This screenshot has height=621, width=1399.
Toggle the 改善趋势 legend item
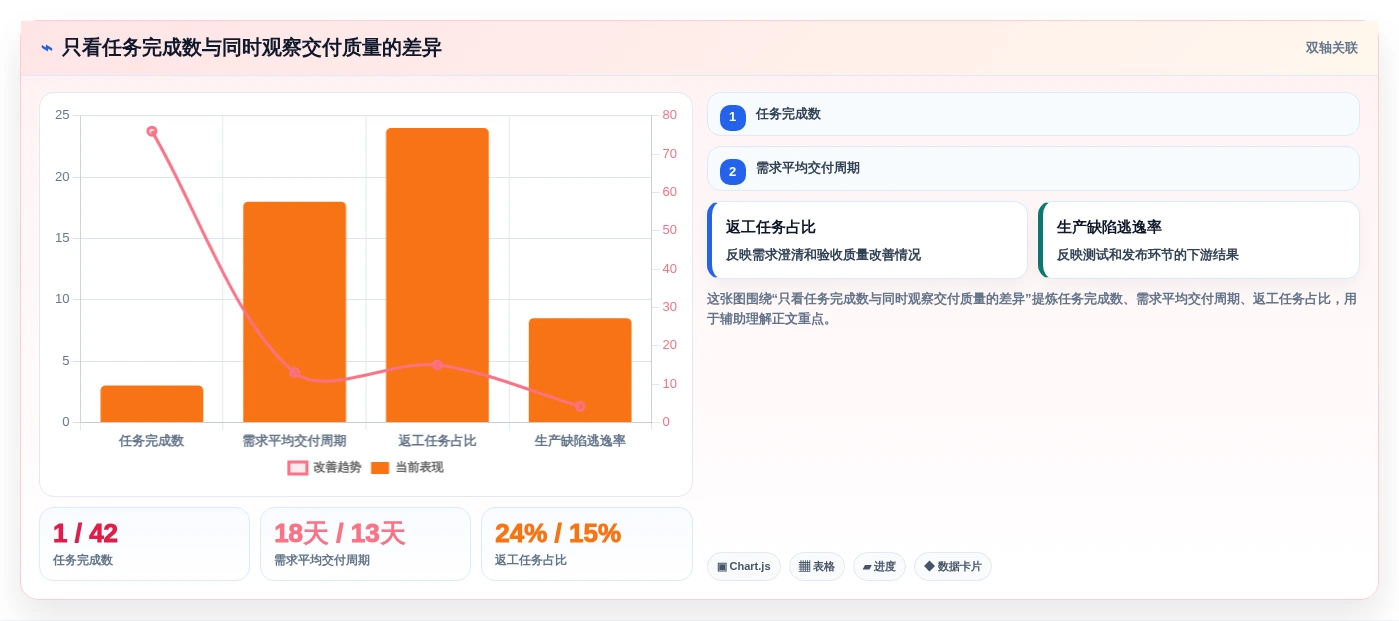(x=324, y=467)
